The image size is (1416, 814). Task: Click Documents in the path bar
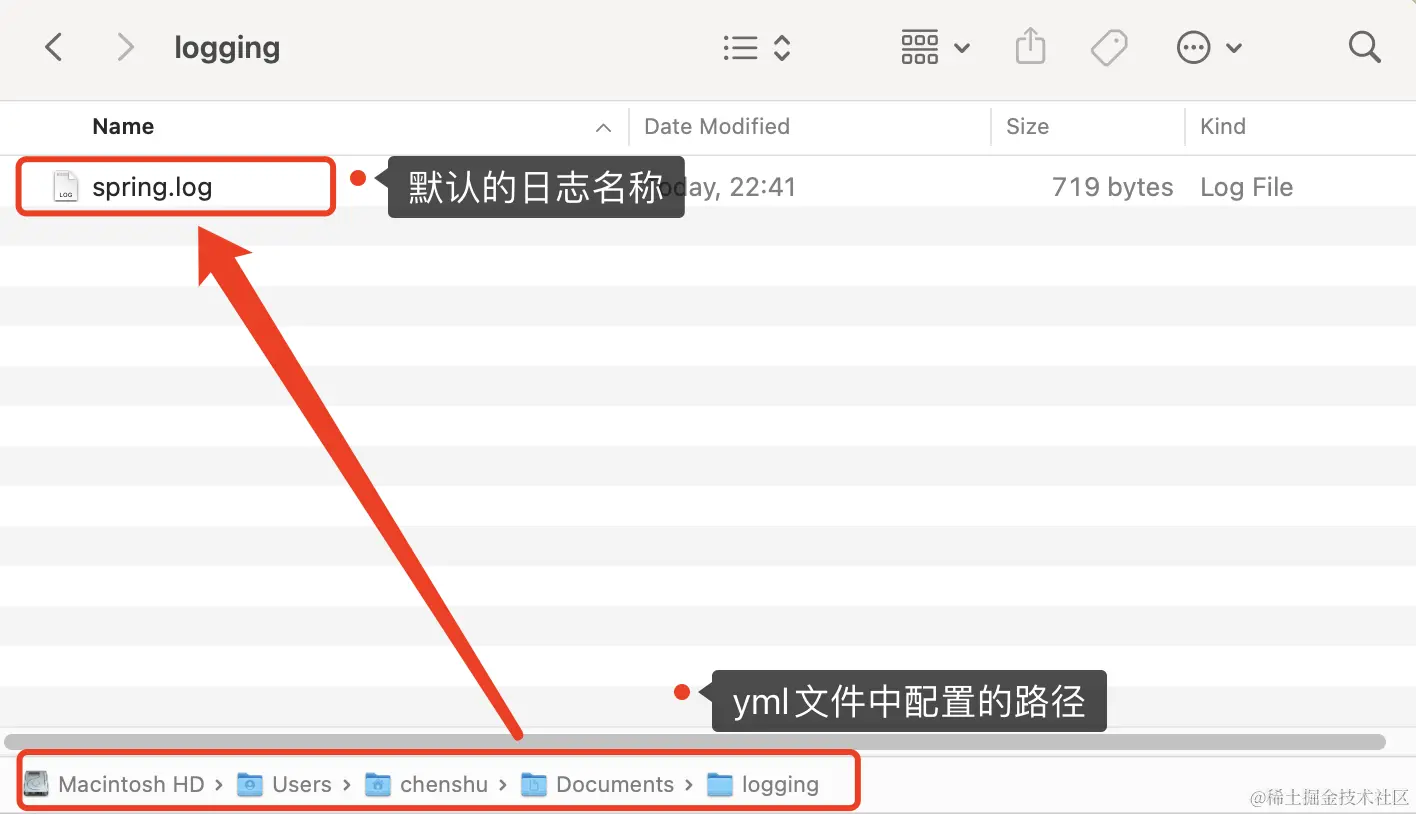click(615, 785)
